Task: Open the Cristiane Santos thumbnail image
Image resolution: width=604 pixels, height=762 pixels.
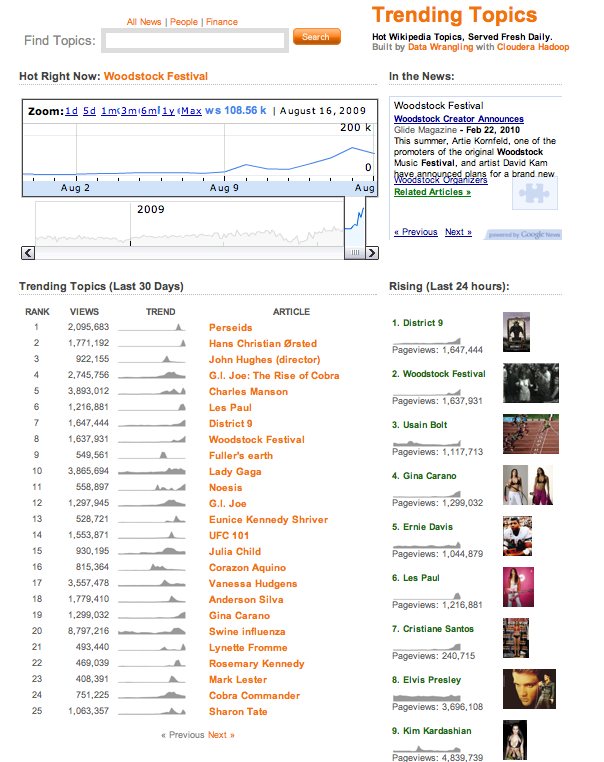Action: [516, 638]
